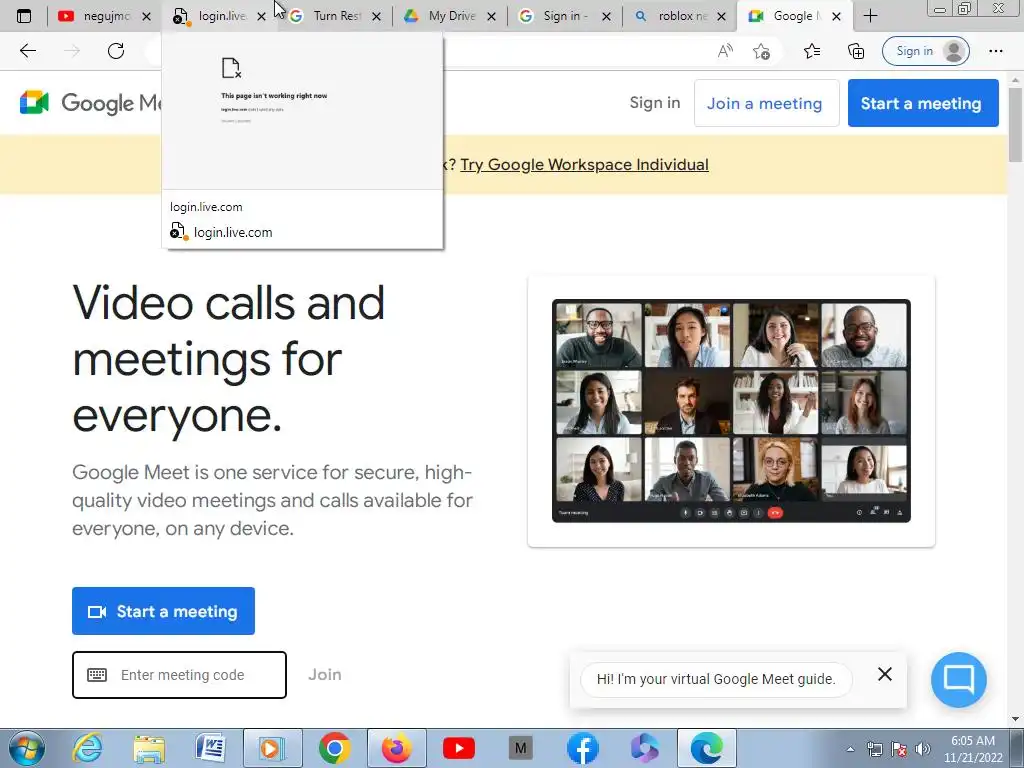Viewport: 1024px width, 768px height.
Task: Go back with the browser back arrow
Action: tap(28, 51)
